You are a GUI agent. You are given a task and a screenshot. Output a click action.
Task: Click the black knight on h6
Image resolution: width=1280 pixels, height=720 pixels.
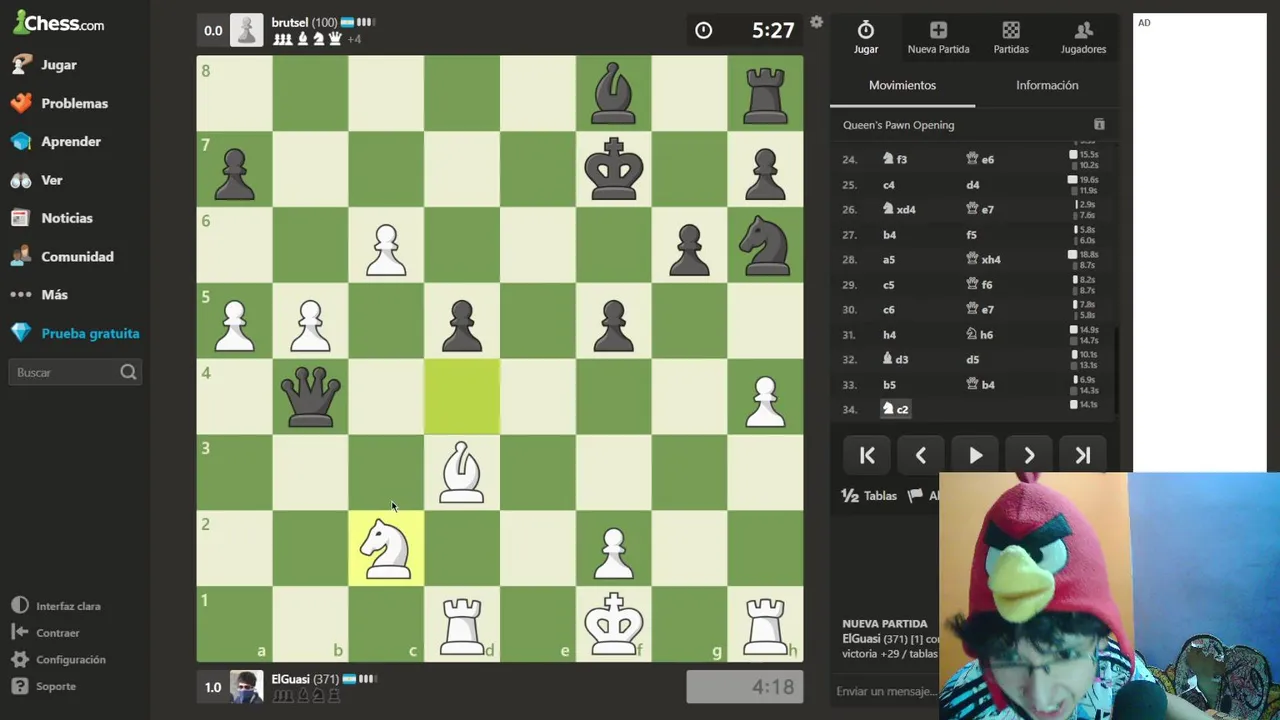(x=765, y=245)
